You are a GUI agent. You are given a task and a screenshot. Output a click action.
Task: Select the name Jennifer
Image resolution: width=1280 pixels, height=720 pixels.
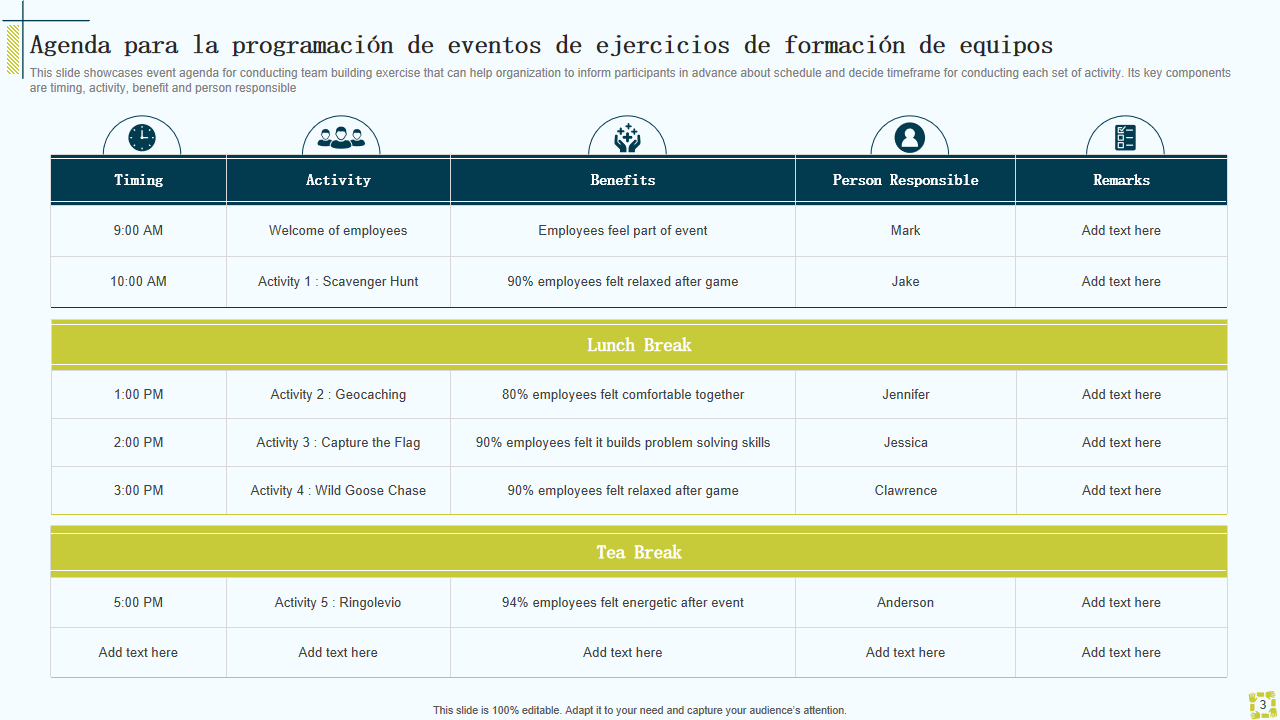(x=906, y=395)
